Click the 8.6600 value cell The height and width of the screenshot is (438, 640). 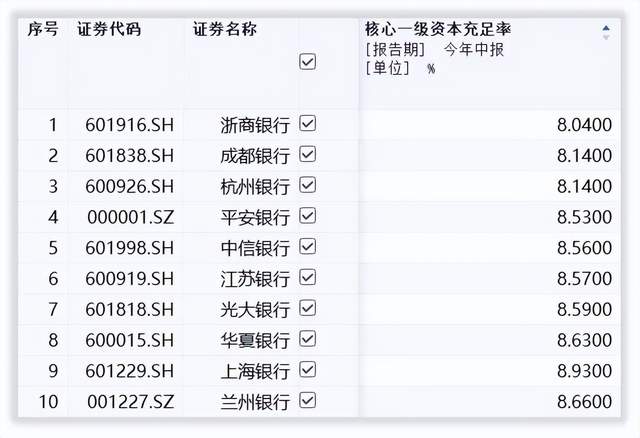584,402
